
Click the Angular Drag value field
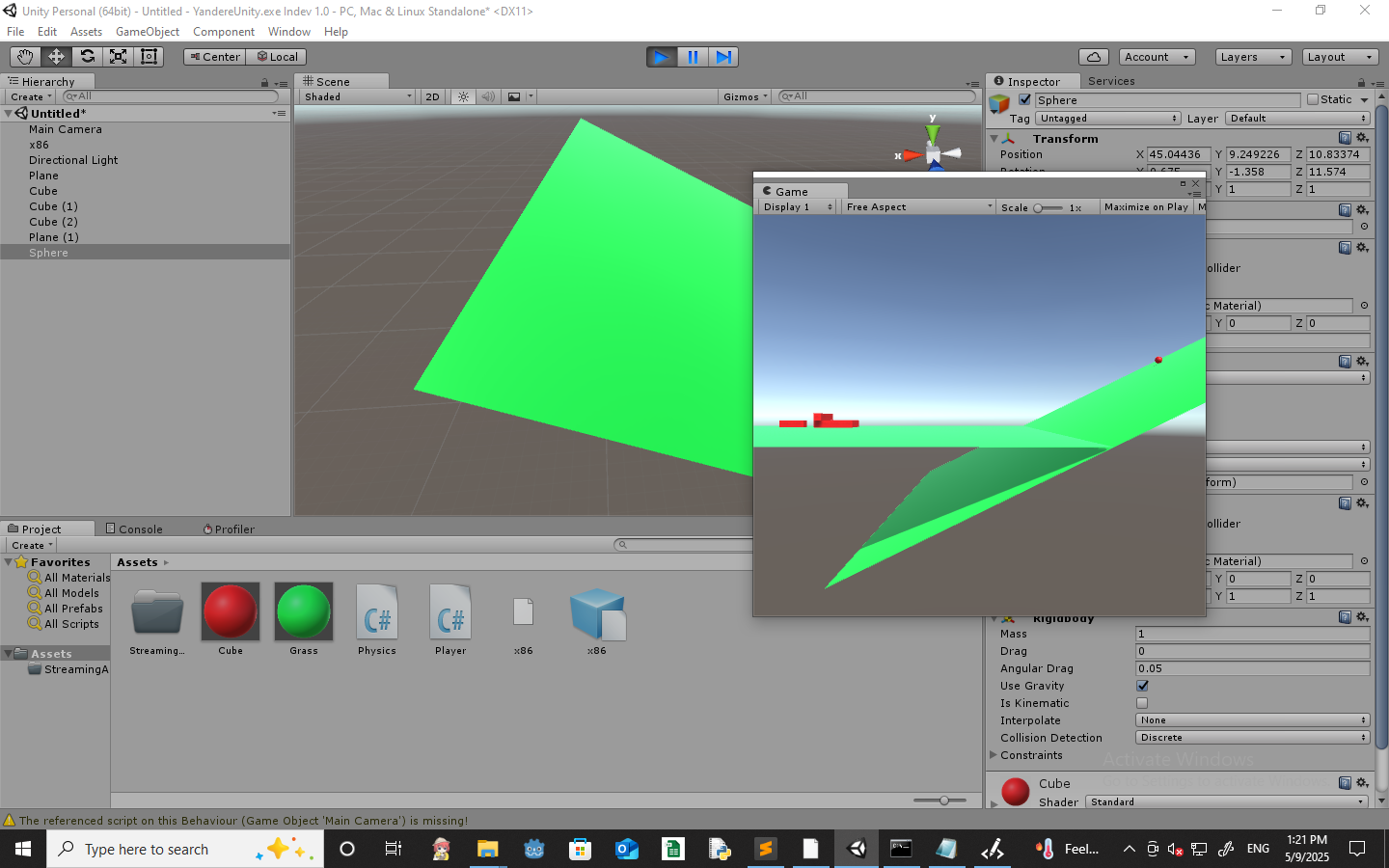[1253, 668]
